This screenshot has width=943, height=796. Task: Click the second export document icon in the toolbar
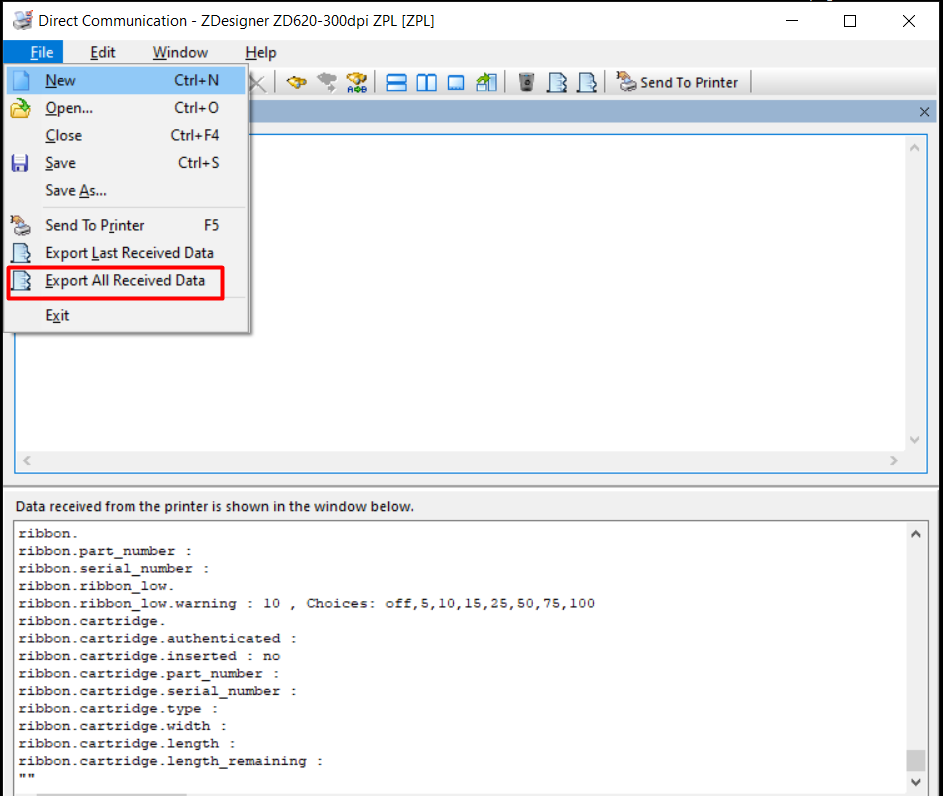(x=587, y=82)
